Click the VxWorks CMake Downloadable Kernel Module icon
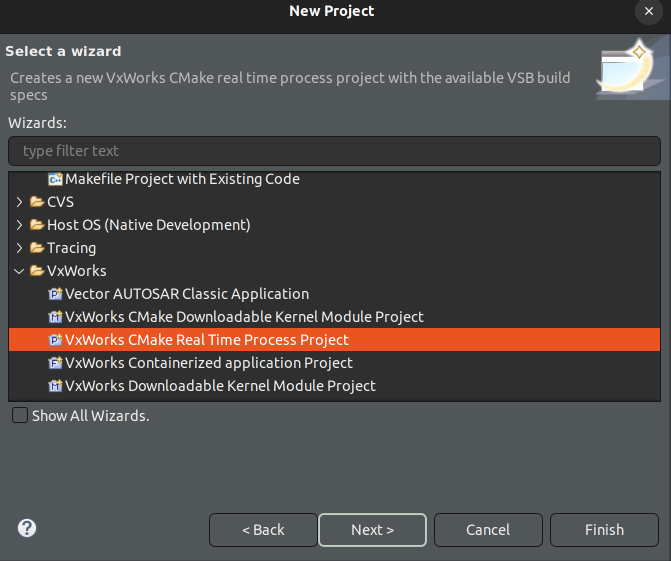The width and height of the screenshot is (671, 561). (x=55, y=318)
